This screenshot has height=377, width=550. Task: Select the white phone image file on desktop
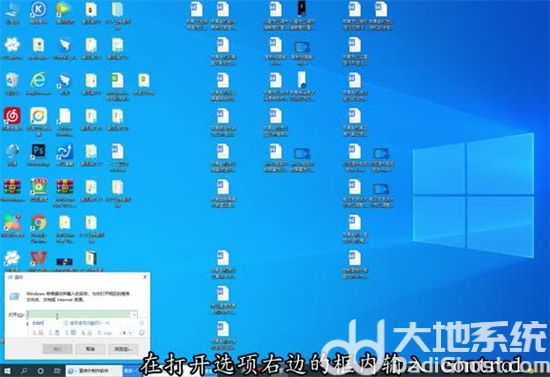point(302,86)
